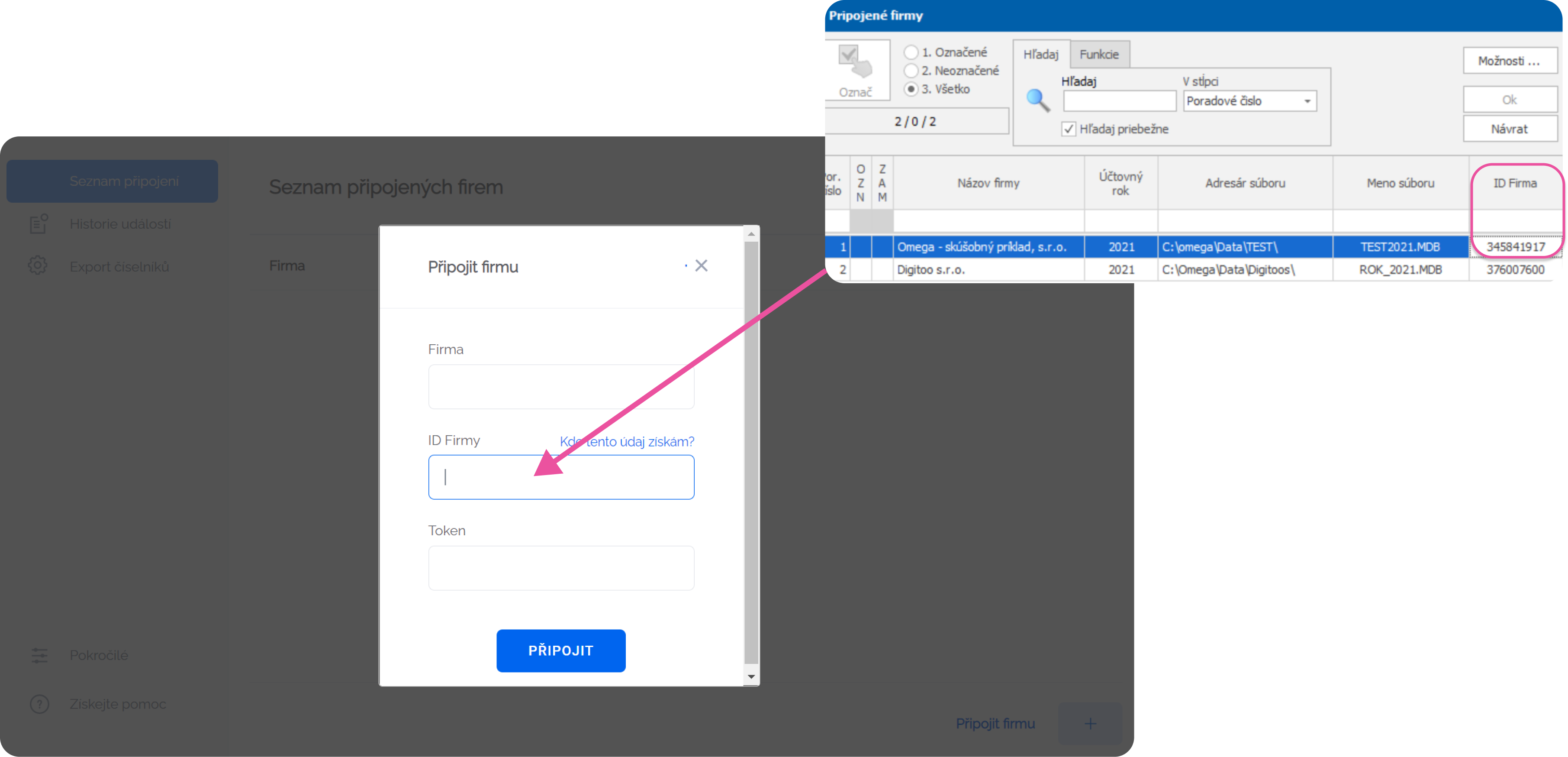Click the Získejte pomoc question mark icon
1568x757 pixels.
39,704
